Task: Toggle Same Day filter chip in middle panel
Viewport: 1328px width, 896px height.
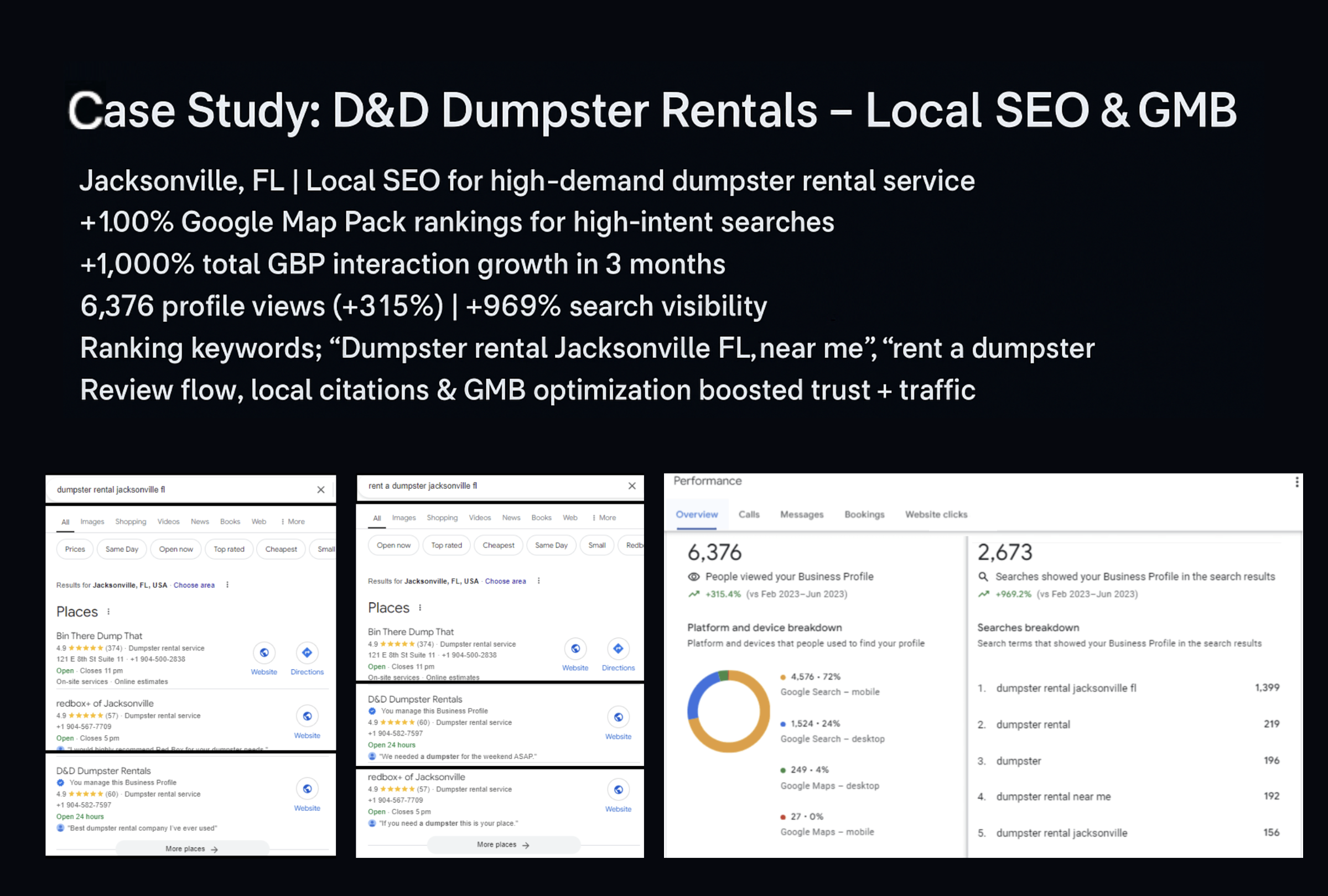Action: (552, 545)
